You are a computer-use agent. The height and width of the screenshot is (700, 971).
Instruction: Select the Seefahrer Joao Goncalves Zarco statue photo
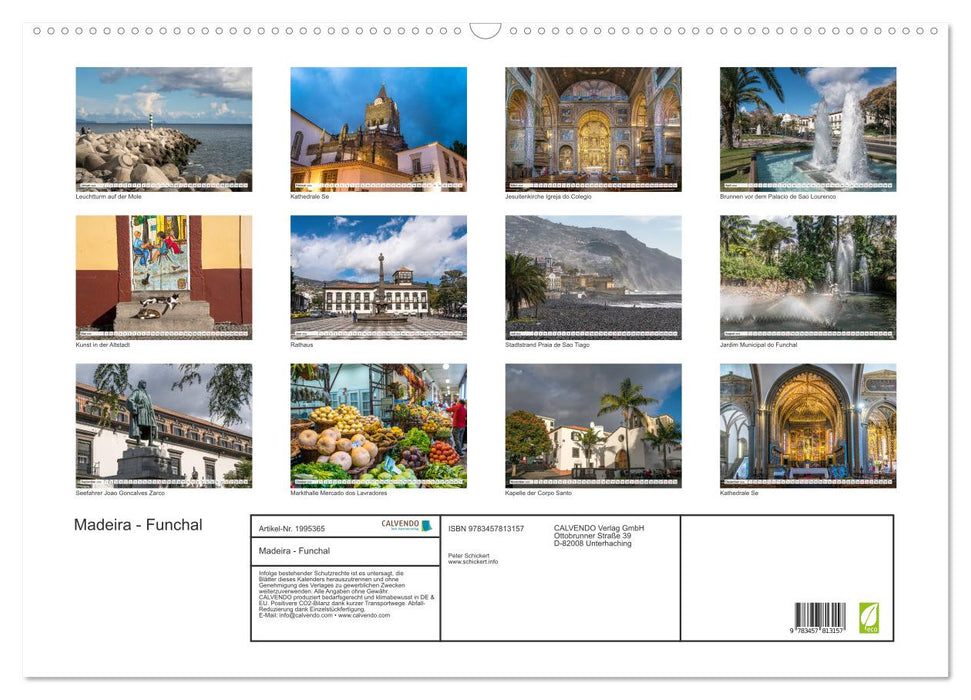pos(164,425)
